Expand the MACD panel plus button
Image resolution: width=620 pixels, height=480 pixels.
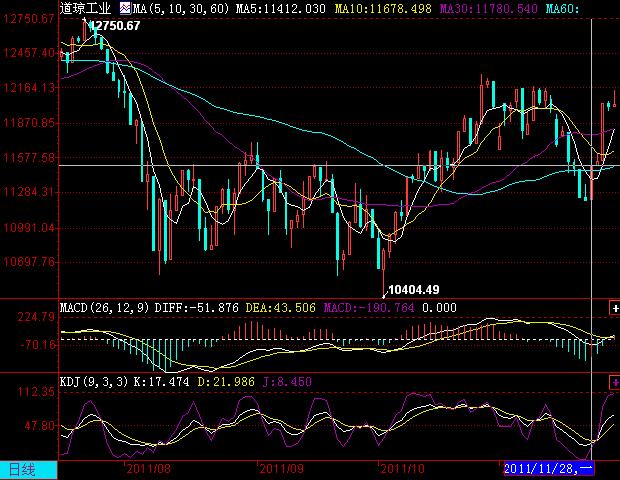615,308
